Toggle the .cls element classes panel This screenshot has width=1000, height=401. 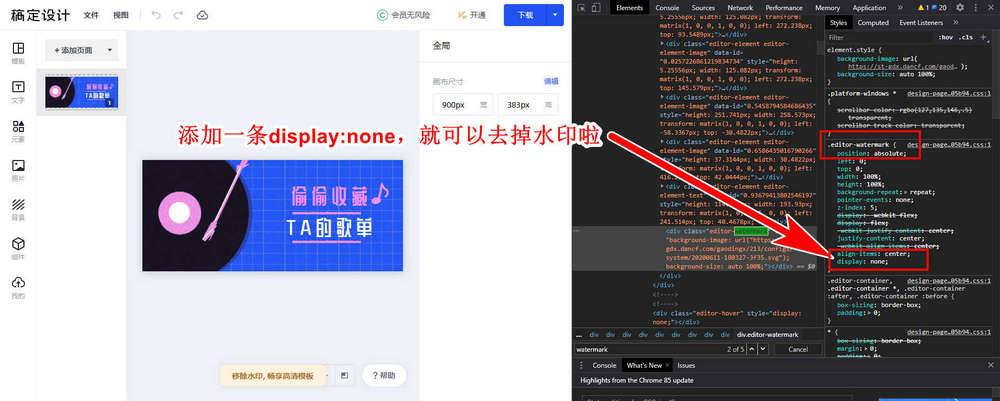point(966,38)
